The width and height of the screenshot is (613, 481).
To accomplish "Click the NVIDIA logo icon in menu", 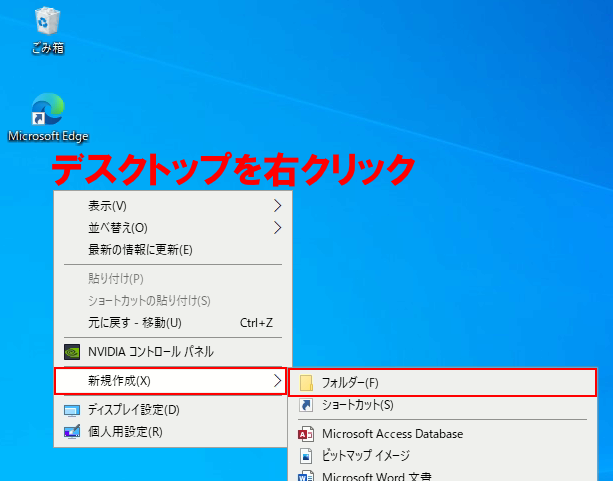I will 72,352.
